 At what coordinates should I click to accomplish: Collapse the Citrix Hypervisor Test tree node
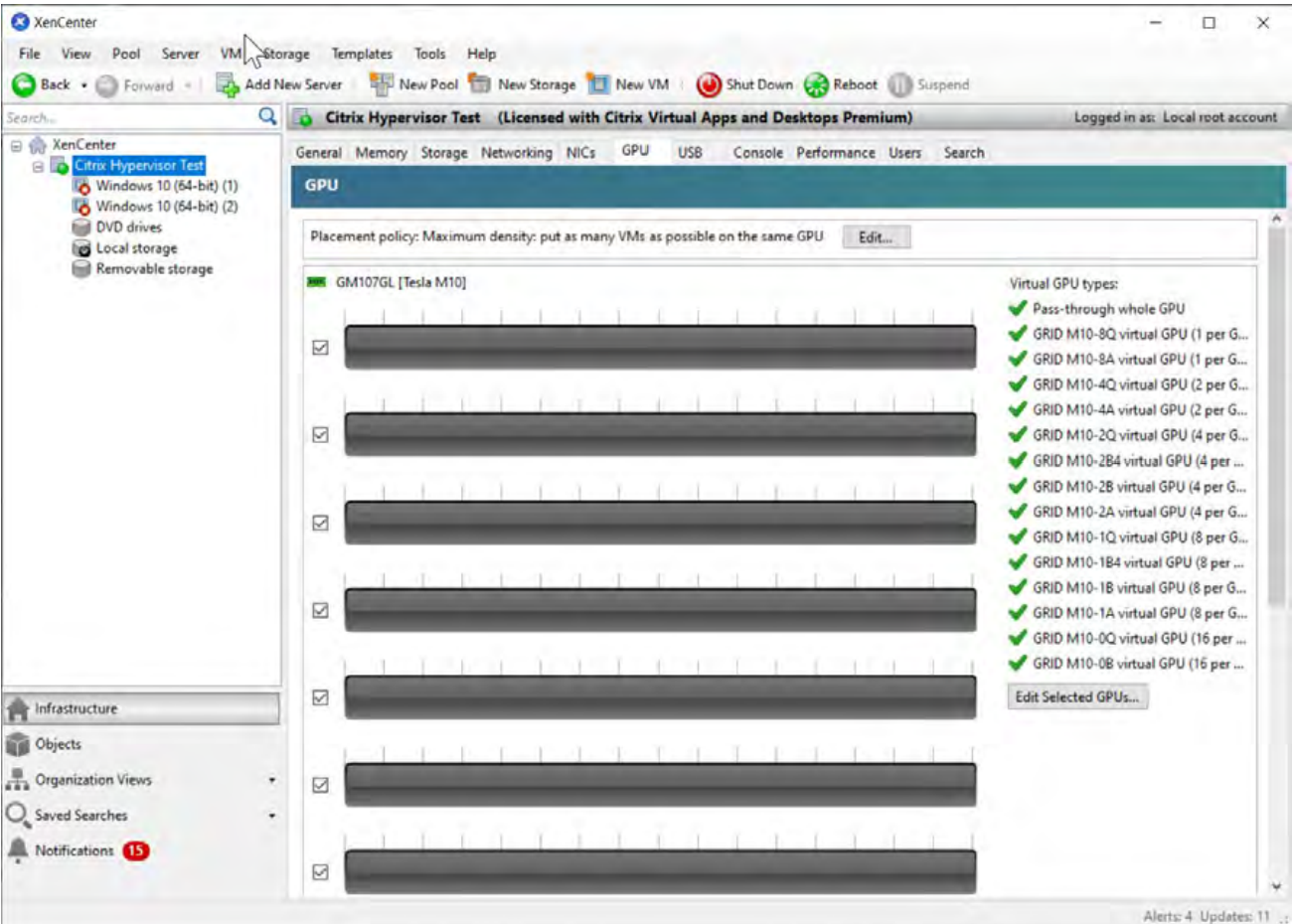tap(38, 166)
